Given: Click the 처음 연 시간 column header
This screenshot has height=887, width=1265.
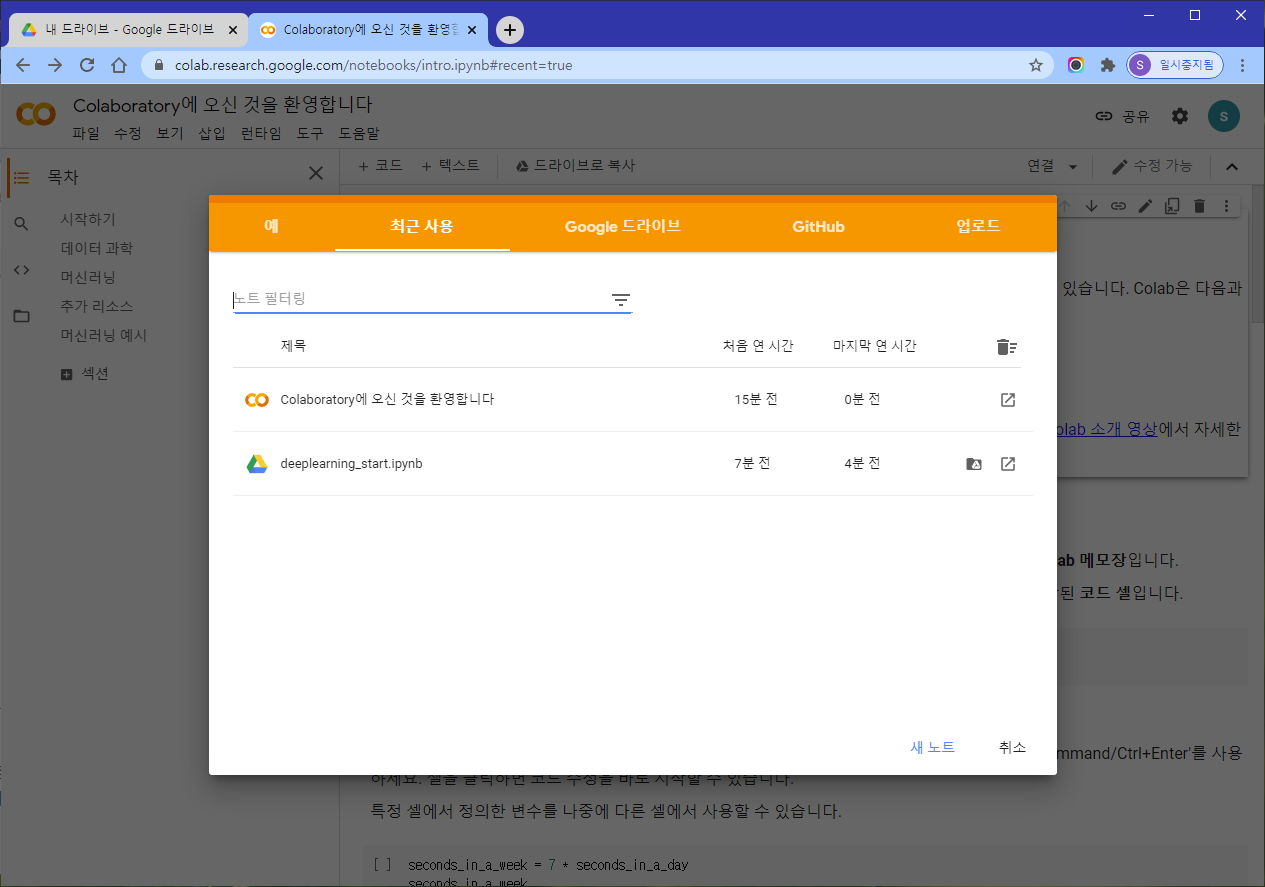Looking at the screenshot, I should [x=758, y=346].
